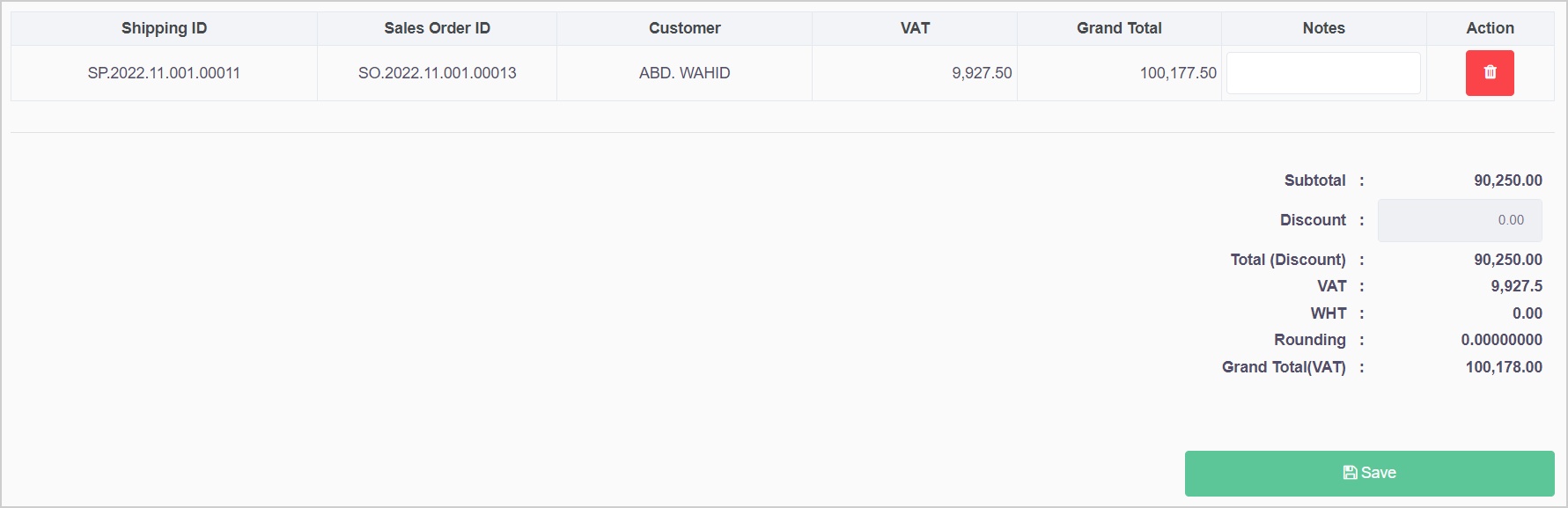This screenshot has height=508, width=1568.
Task: Click the Shipping ID column header
Action: pos(164,28)
